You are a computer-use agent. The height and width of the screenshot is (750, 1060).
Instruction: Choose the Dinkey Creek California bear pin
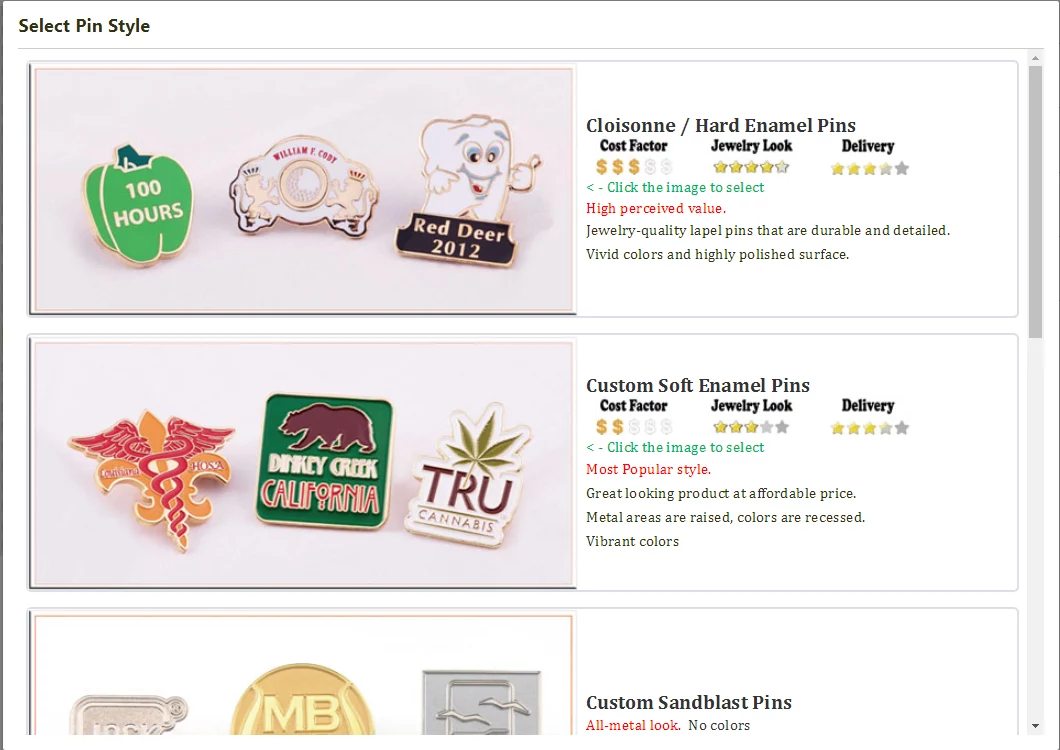pyautogui.click(x=324, y=461)
